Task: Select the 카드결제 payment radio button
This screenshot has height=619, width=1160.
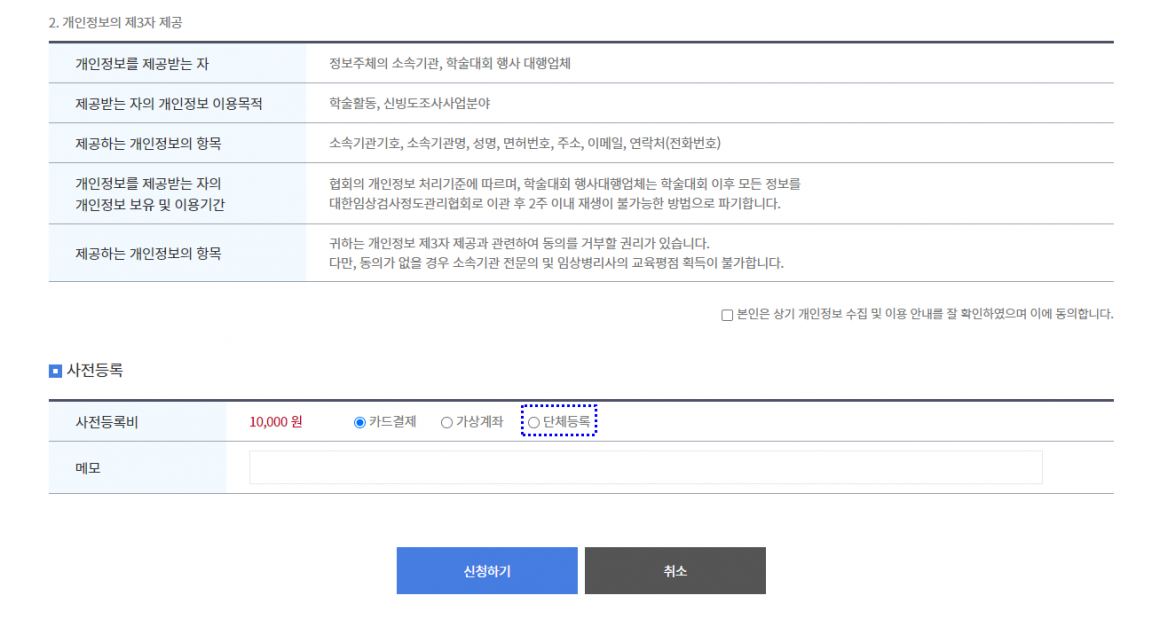Action: coord(360,422)
